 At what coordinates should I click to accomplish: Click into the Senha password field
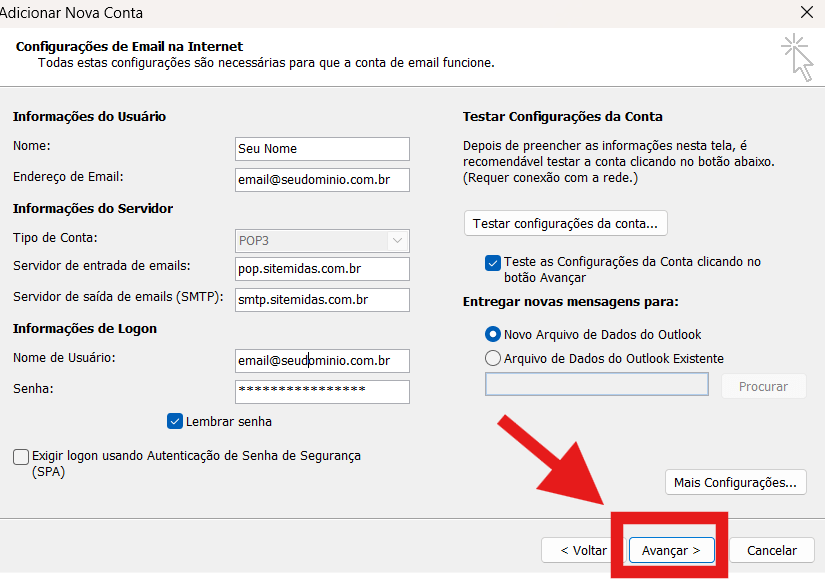322,391
